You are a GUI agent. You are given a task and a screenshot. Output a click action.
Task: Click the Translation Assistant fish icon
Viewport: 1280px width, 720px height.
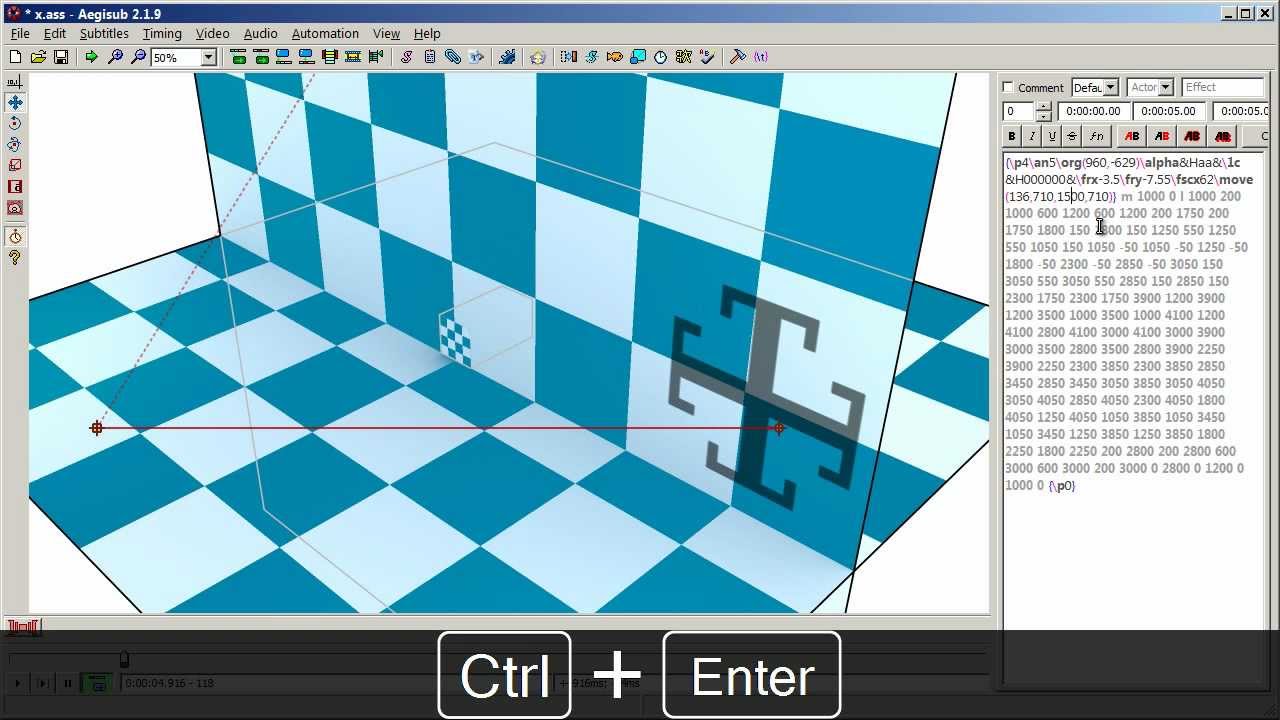[x=615, y=57]
